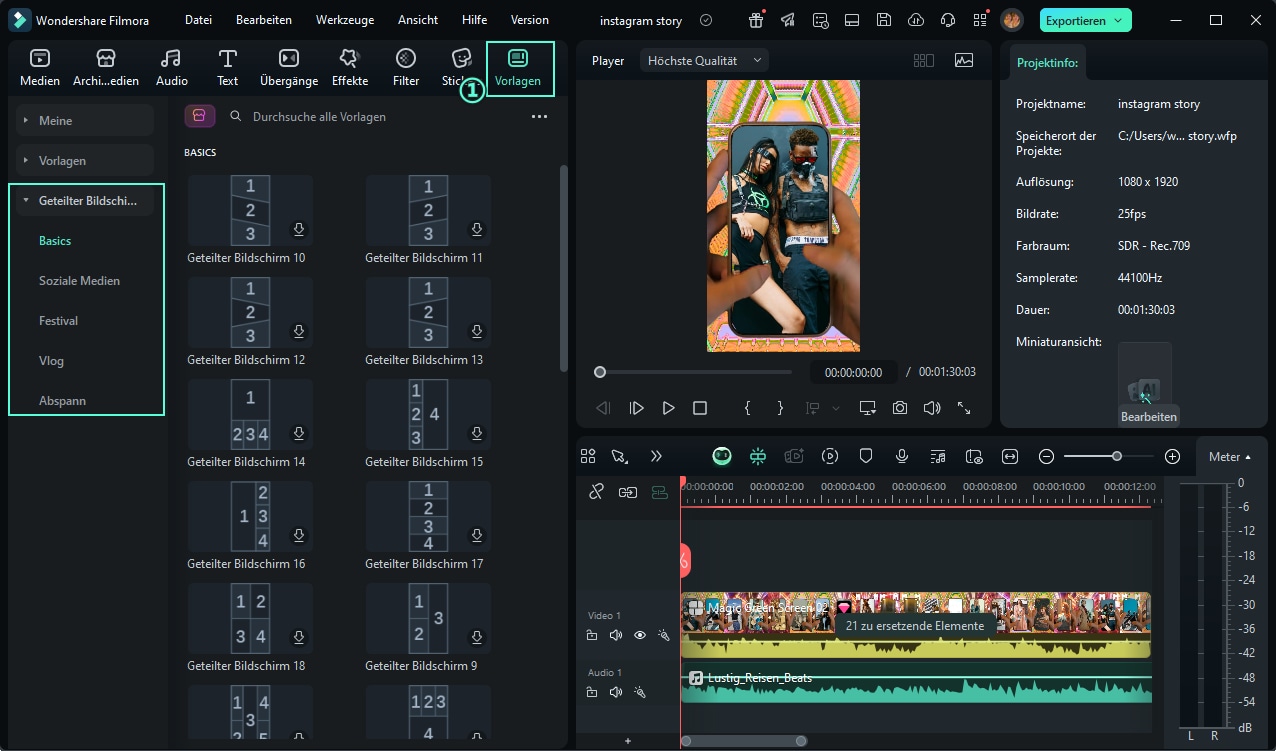Toggle lock on the Audio 1 track

coord(592,692)
